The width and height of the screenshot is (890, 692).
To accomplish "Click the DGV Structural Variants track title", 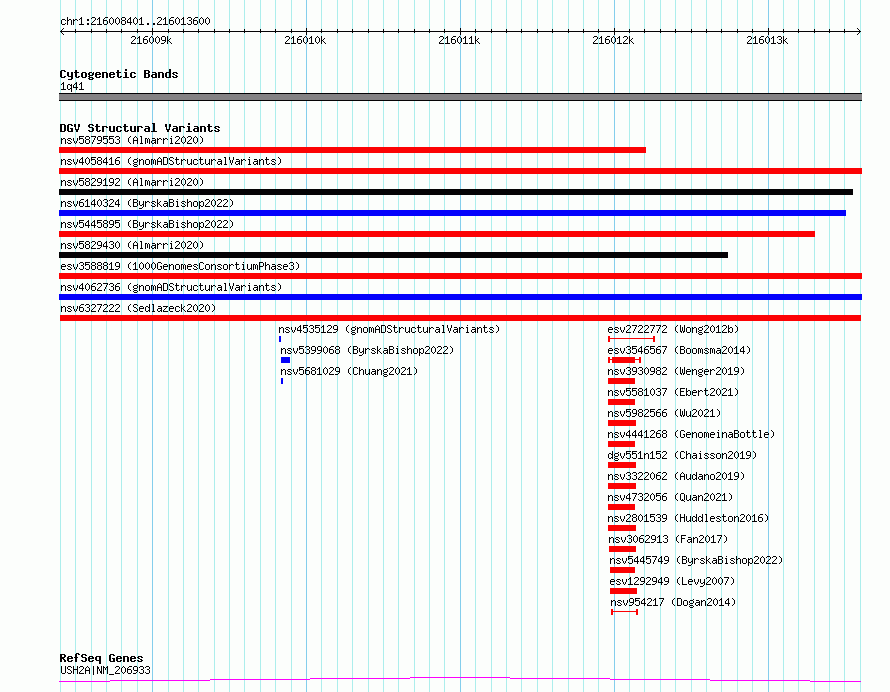I will point(140,128).
